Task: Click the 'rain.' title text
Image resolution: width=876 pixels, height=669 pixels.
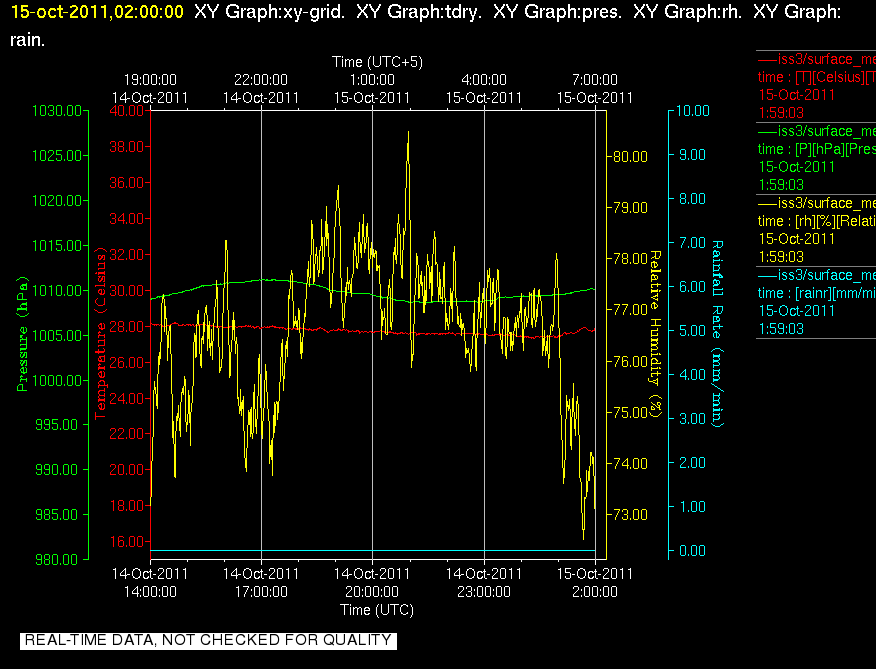Action: pos(27,40)
